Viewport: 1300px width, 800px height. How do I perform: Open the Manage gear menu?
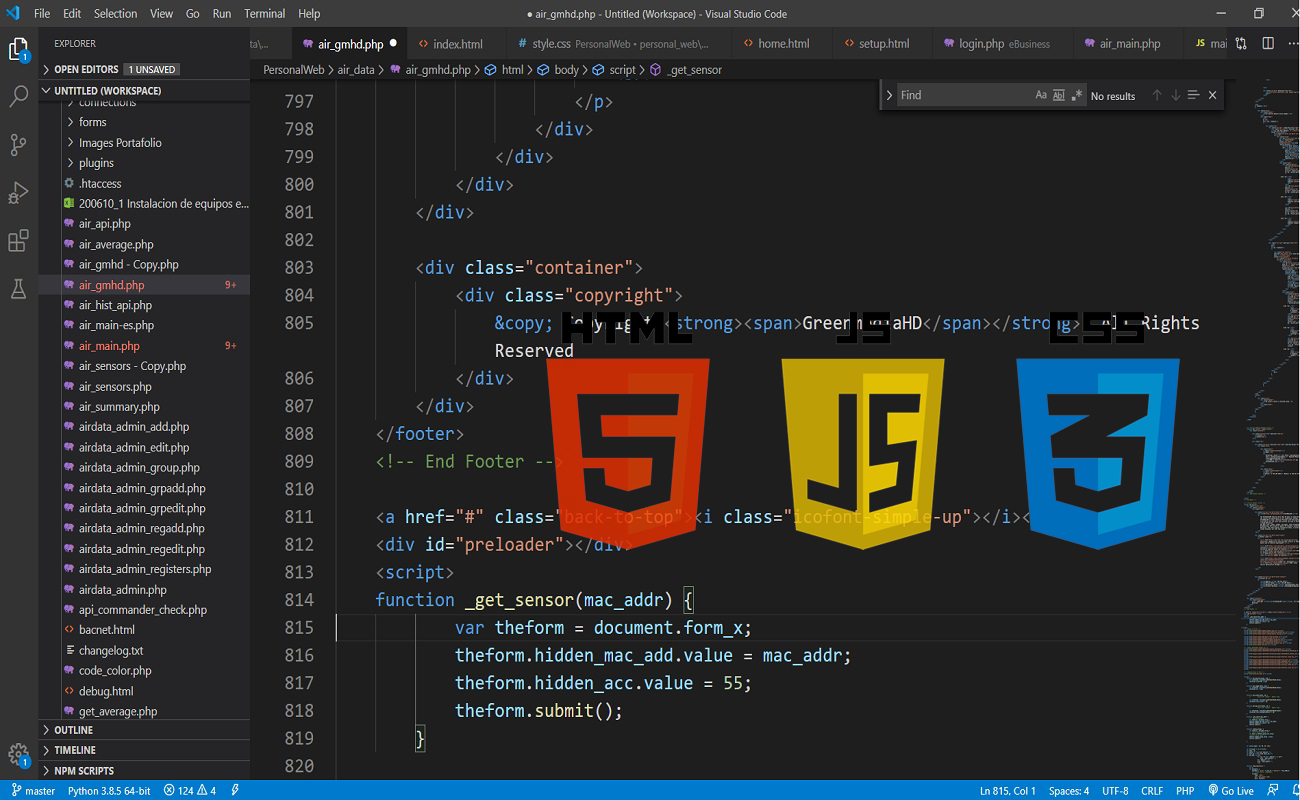pos(19,755)
